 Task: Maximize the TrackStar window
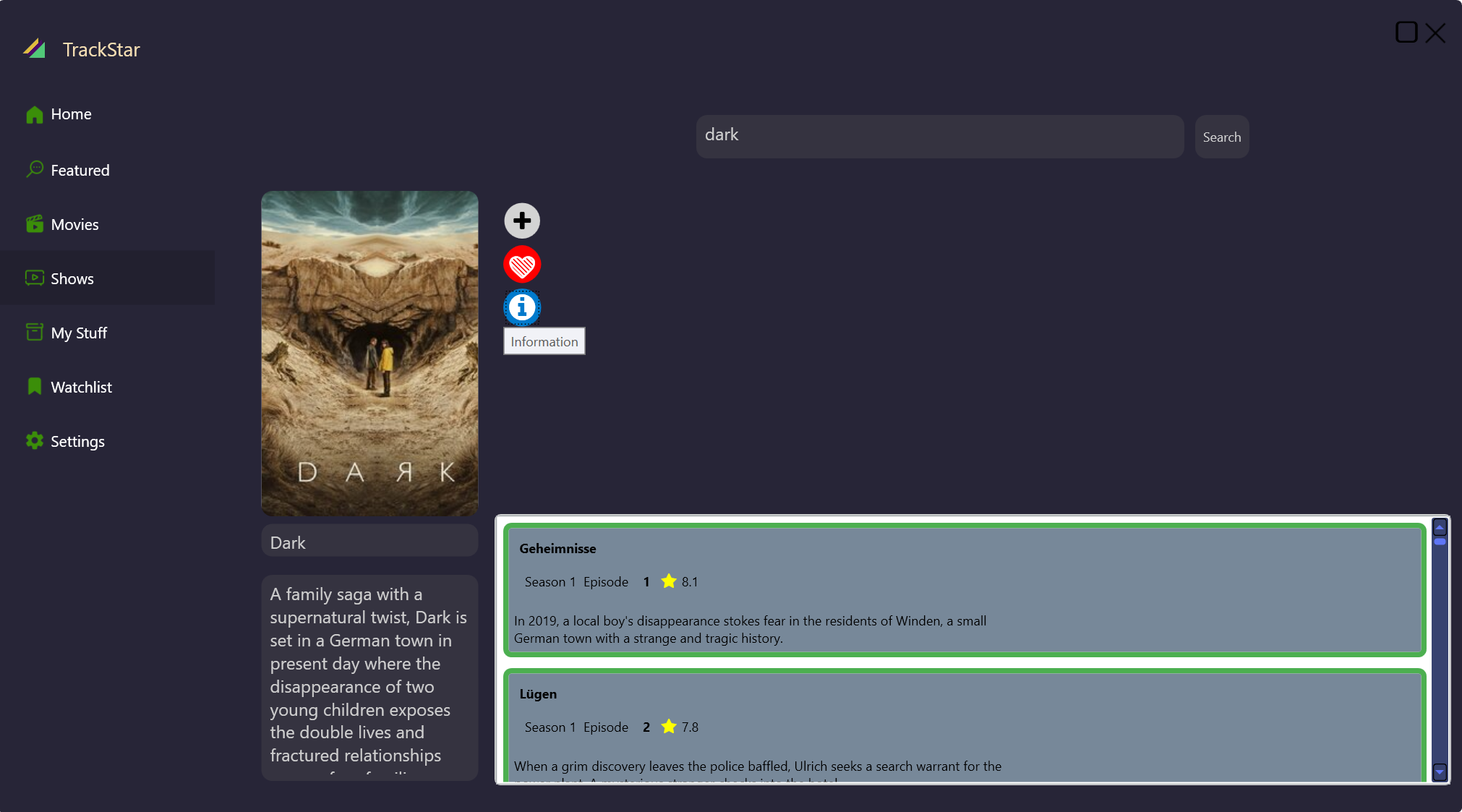(x=1406, y=33)
